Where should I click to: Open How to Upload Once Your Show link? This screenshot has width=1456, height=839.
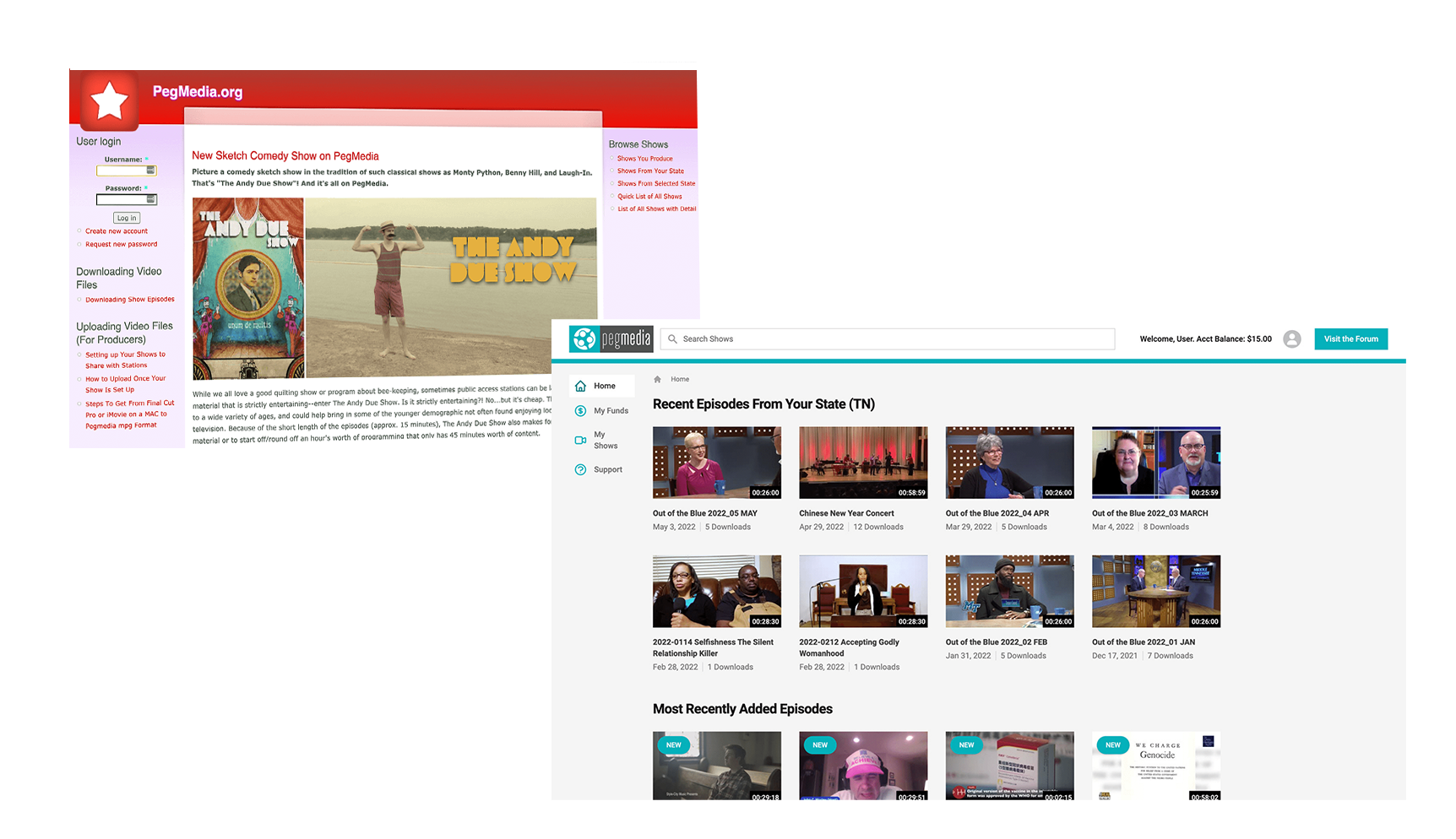[x=125, y=385]
